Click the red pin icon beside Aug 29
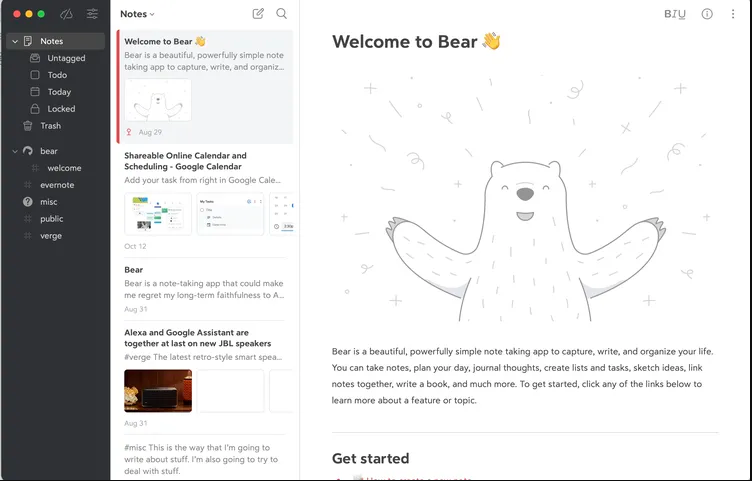Viewport: 752px width, 481px height. (129, 132)
